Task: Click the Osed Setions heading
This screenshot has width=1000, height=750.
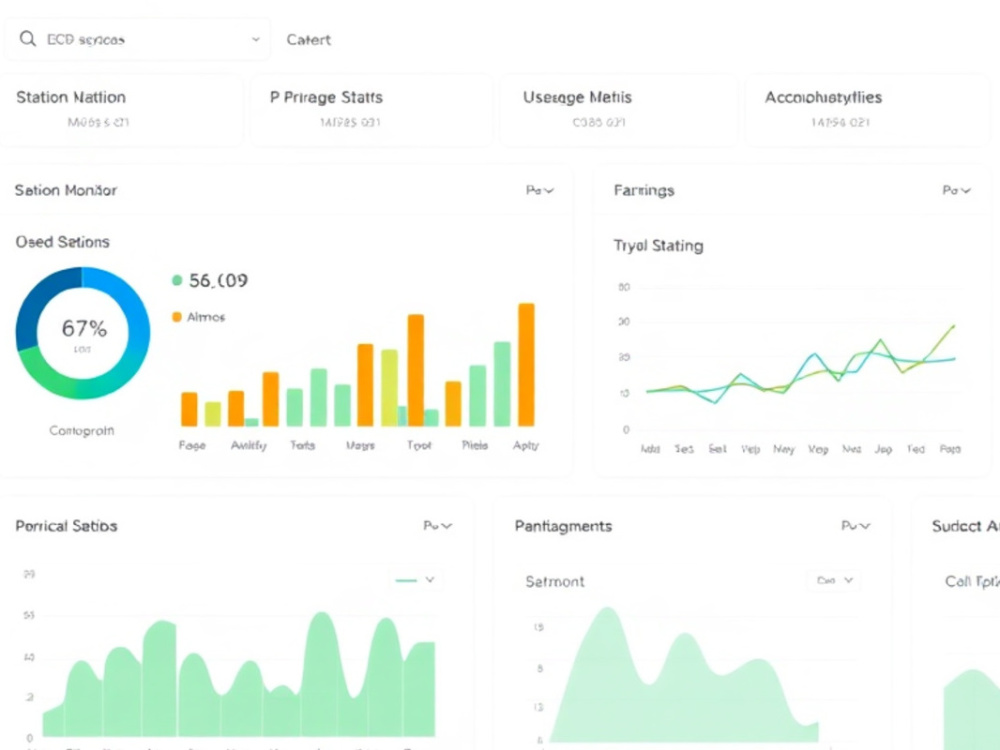Action: pos(62,242)
